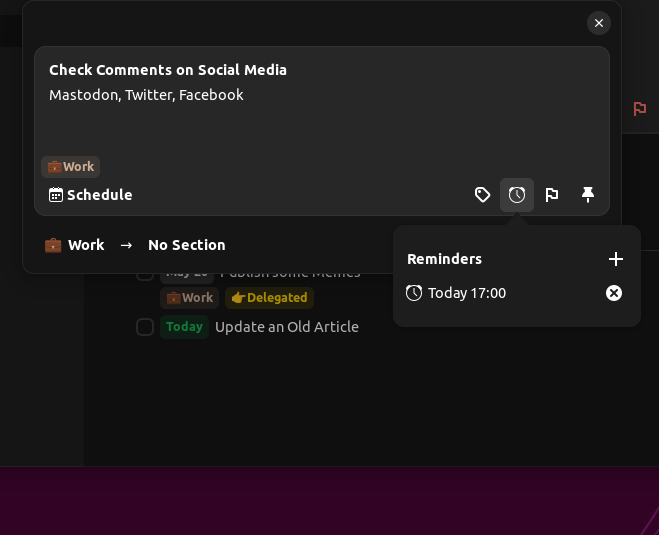Open the Schedule date picker

tap(91, 195)
